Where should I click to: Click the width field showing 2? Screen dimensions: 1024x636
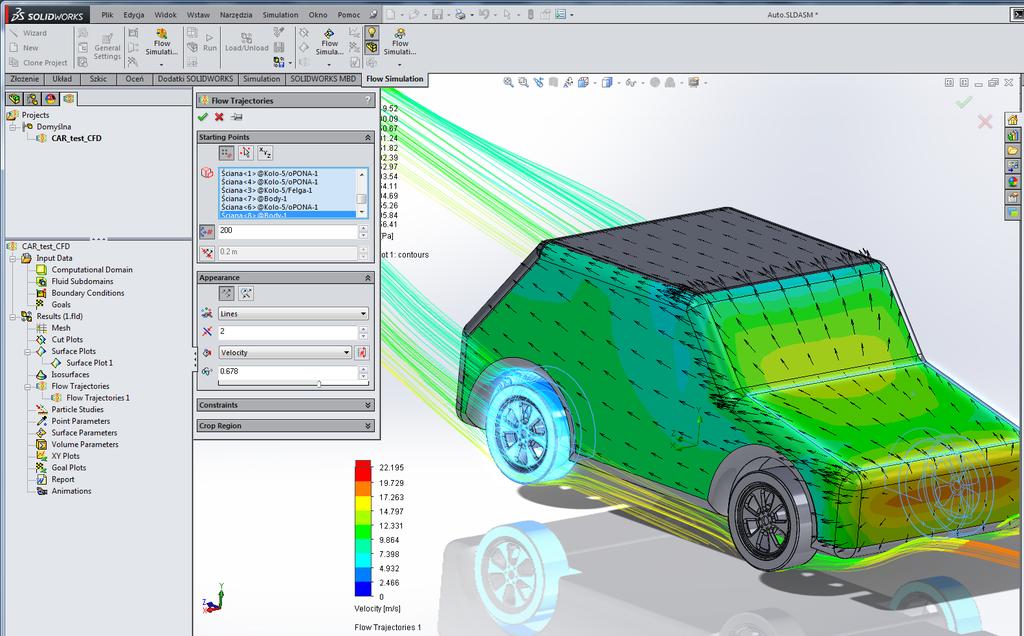click(x=288, y=332)
